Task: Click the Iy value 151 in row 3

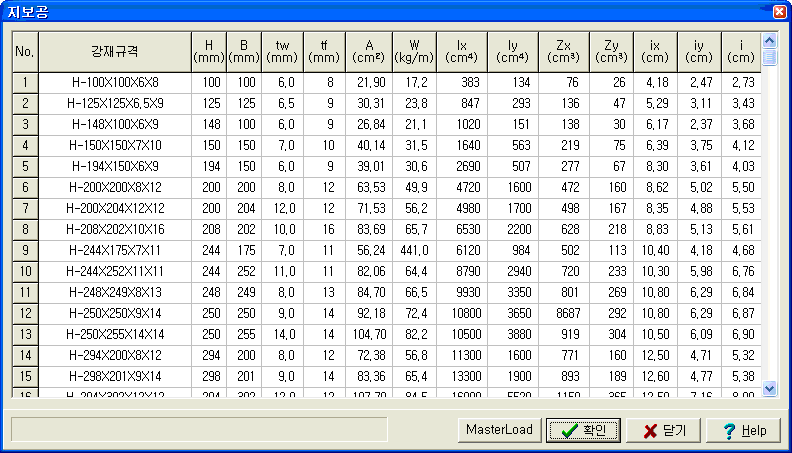Action: [x=513, y=124]
